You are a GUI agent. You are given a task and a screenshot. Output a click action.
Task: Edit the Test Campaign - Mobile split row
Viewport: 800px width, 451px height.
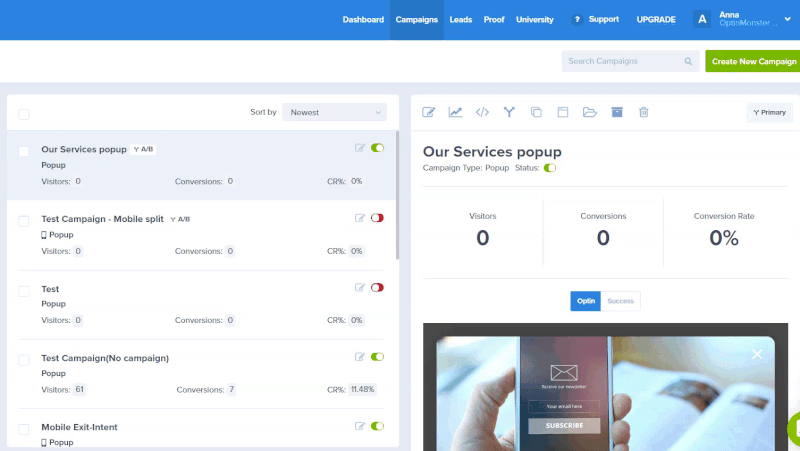tap(360, 218)
